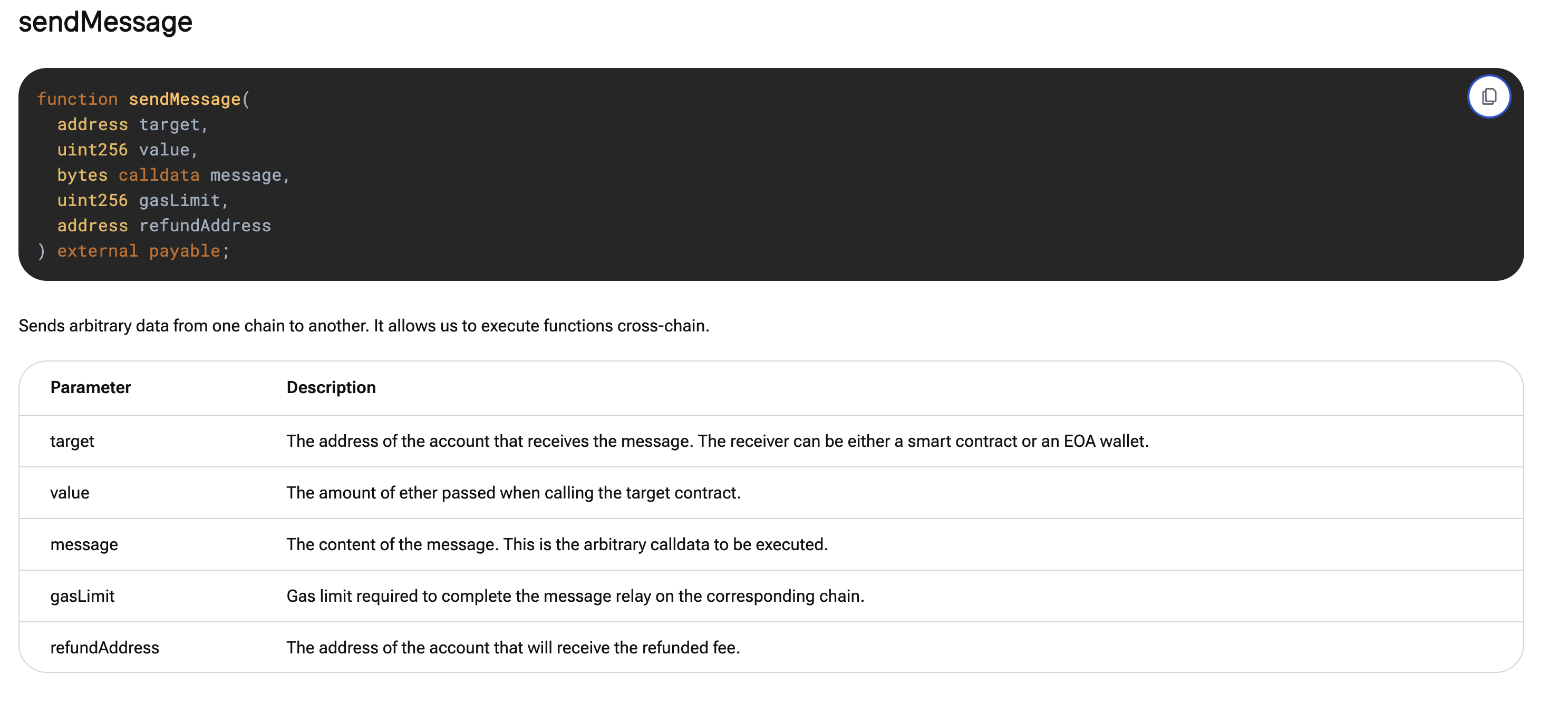Select the target parameter cell
Screen dimensions: 1568x704
click(x=72, y=441)
